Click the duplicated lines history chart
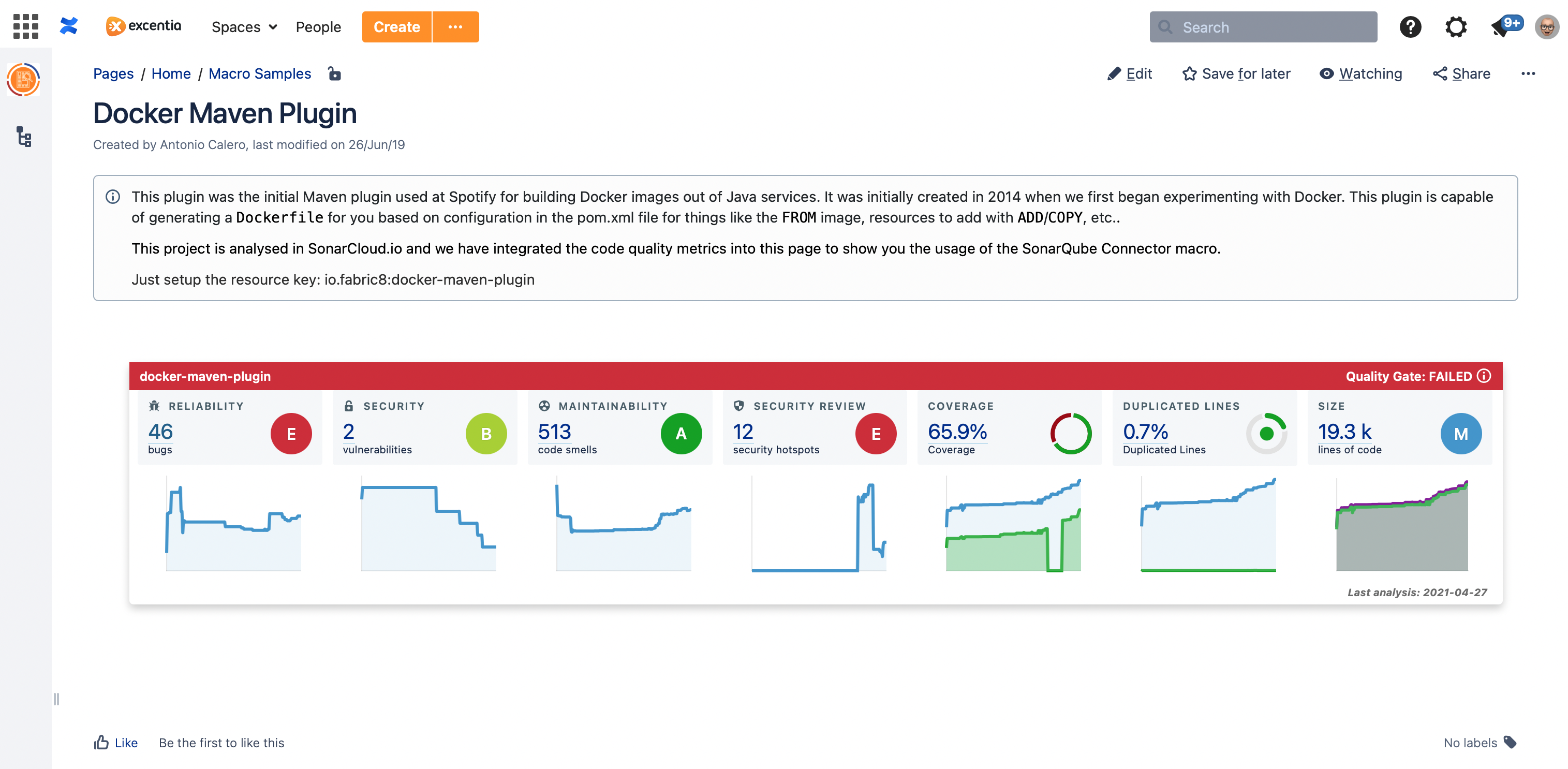 tap(1208, 525)
